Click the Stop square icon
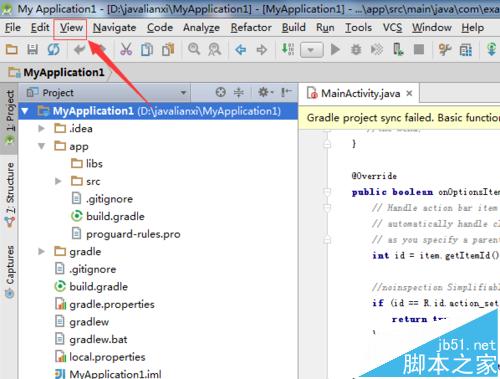 click(419, 50)
